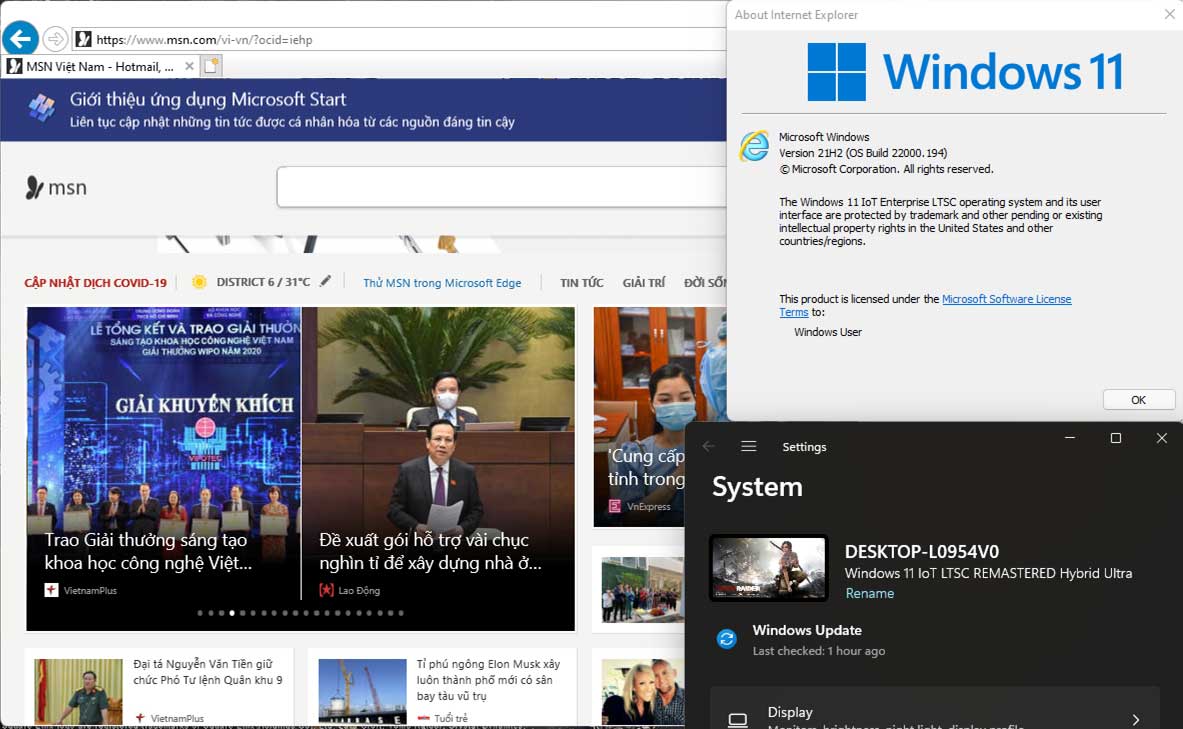The height and width of the screenshot is (729, 1183).
Task: Close the About Internet Explorer dialog
Action: [1169, 14]
